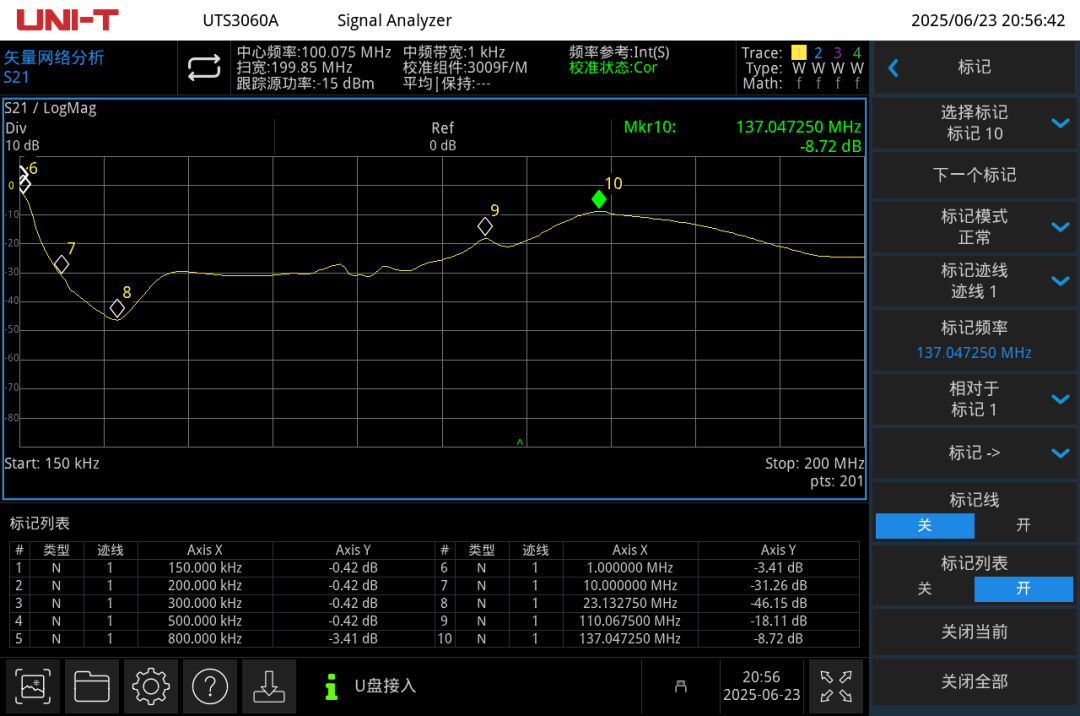The height and width of the screenshot is (716, 1080).
Task: Tap the screenshot capture icon
Action: 33,686
